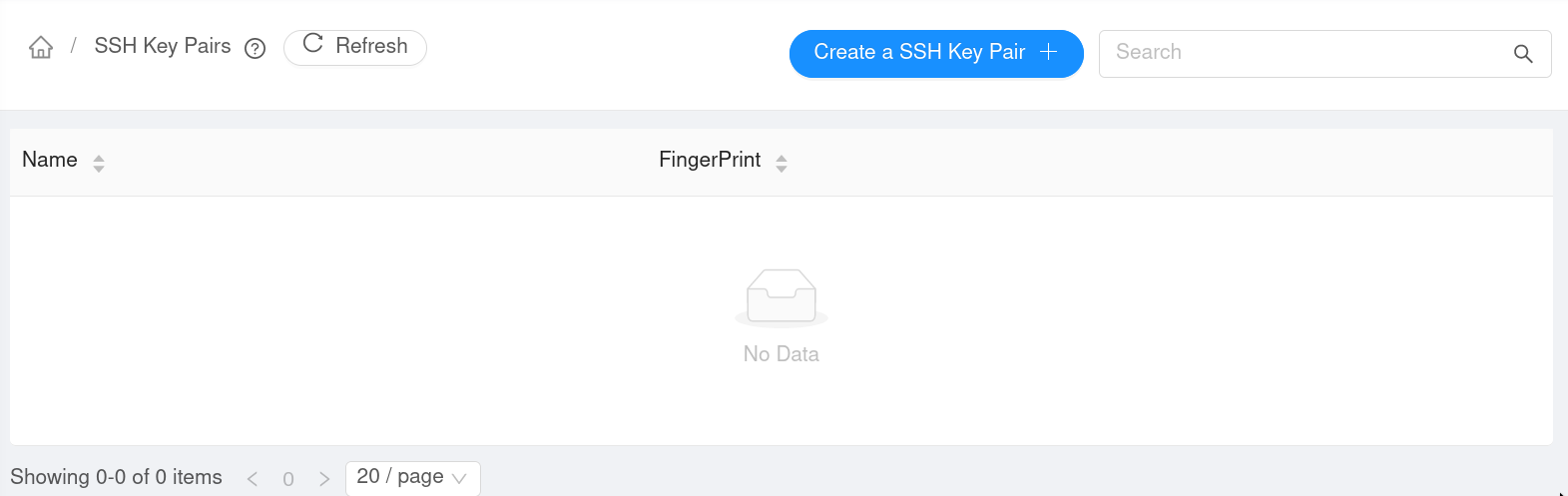The height and width of the screenshot is (496, 1568).
Task: Click the home breadcrumb icon
Action: [x=41, y=47]
